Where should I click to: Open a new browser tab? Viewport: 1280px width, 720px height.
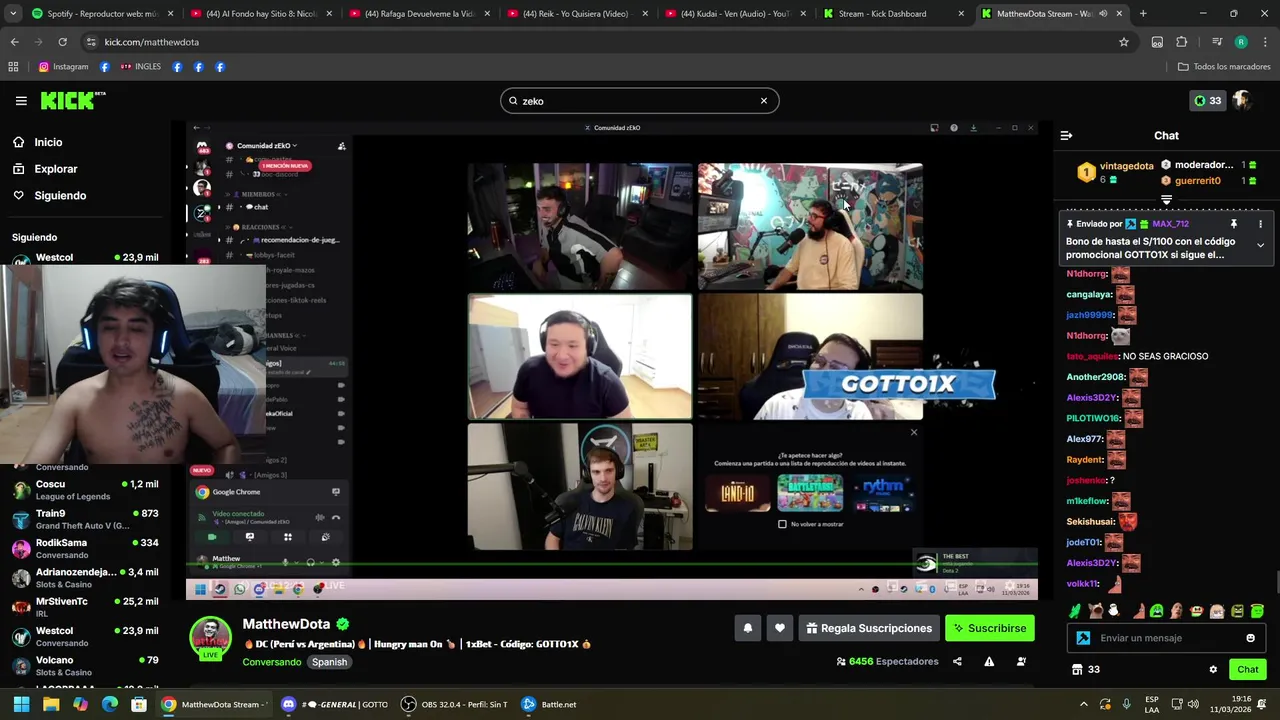click(1143, 14)
